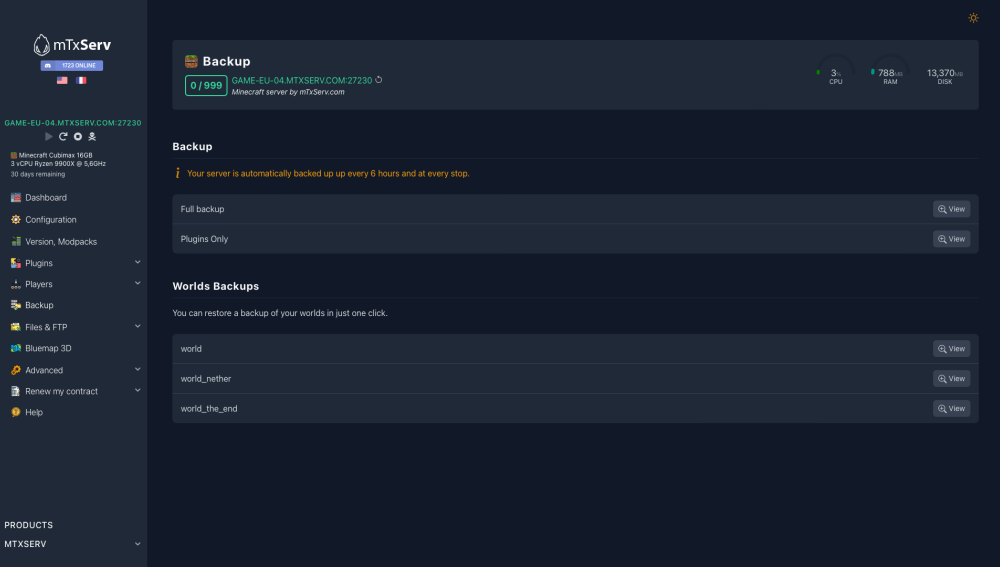Click the start server play icon

coord(49,136)
